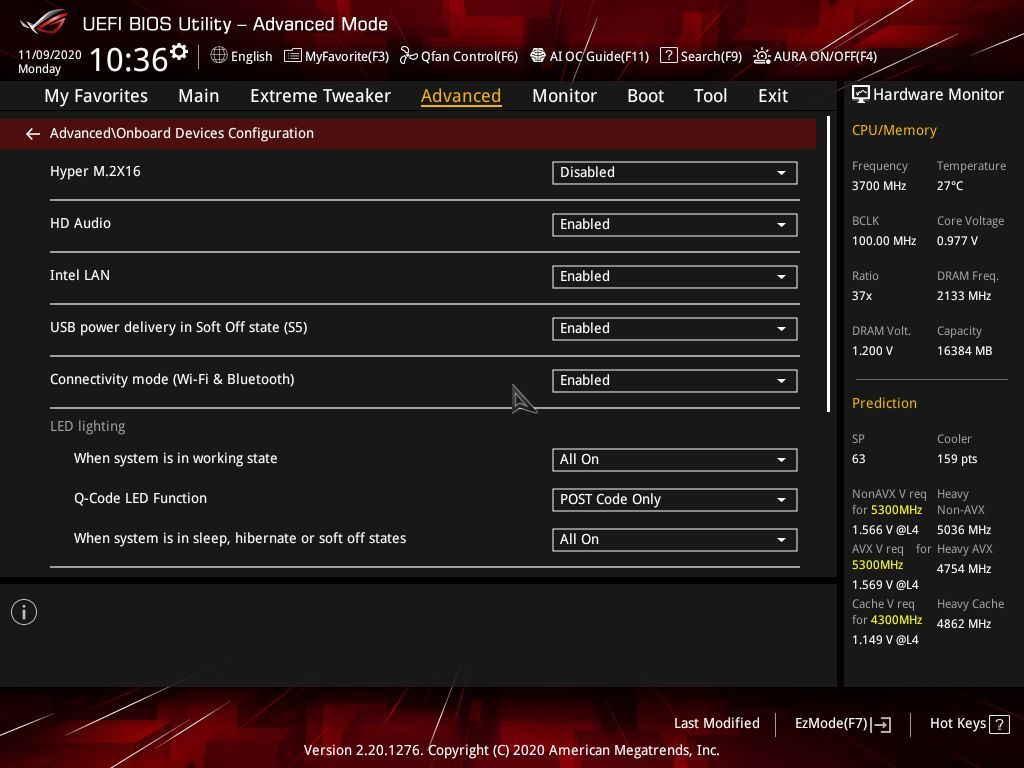Go to the Boot tab
Image resolution: width=1024 pixels, height=768 pixels.
pos(645,96)
